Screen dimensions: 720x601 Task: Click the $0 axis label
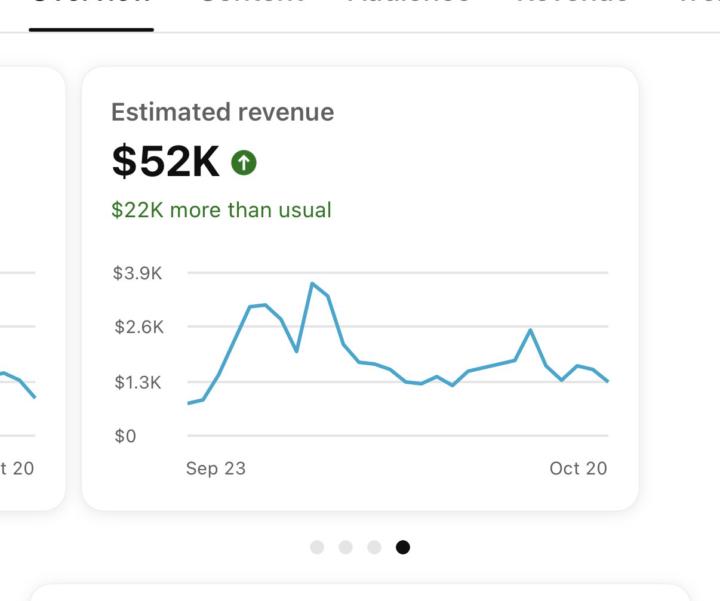pos(125,436)
